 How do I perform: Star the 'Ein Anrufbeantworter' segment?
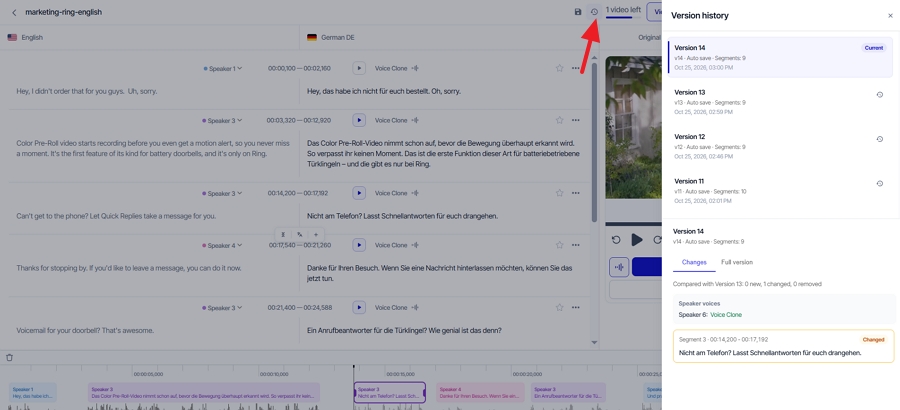click(x=559, y=308)
